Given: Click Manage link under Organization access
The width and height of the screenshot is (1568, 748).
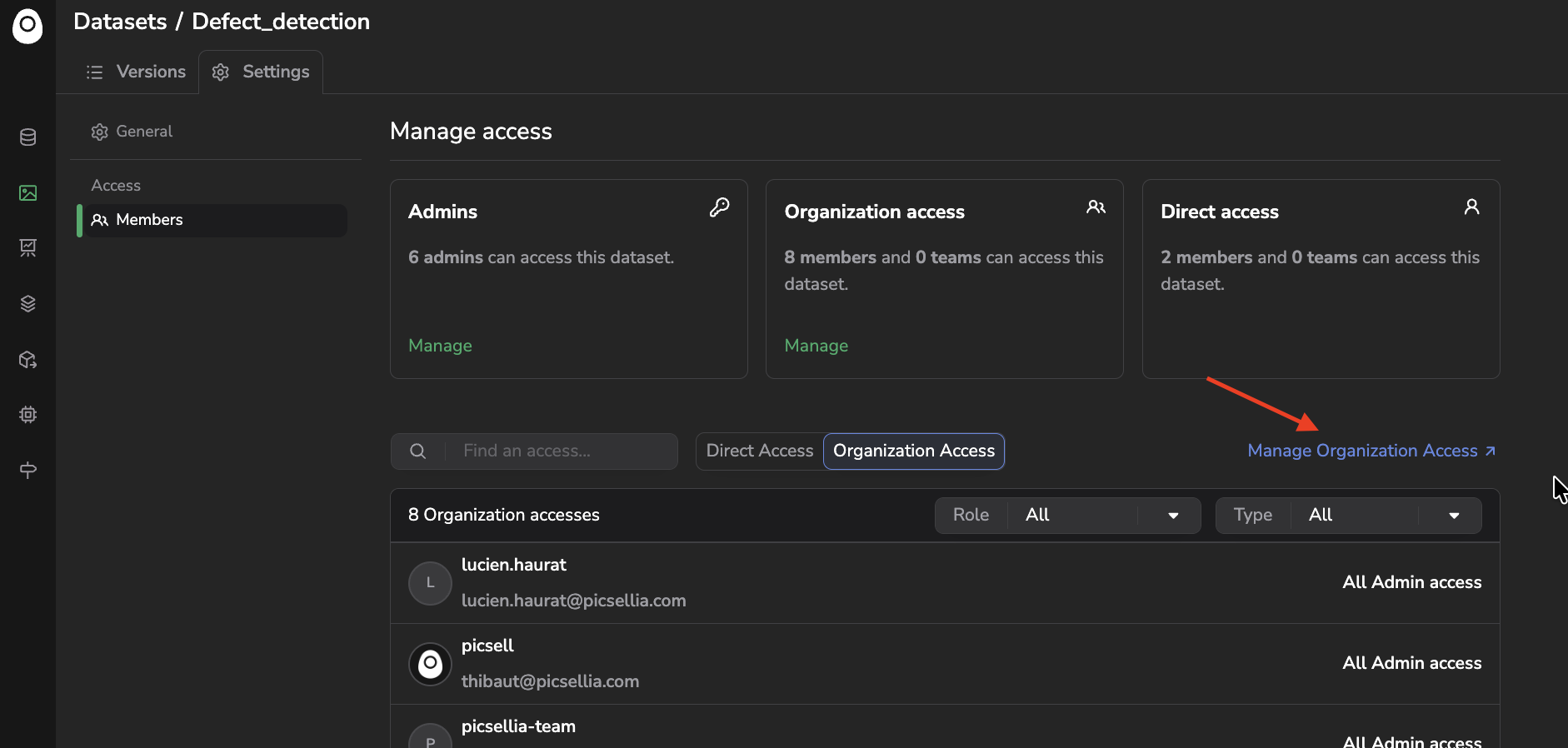Looking at the screenshot, I should (x=816, y=346).
